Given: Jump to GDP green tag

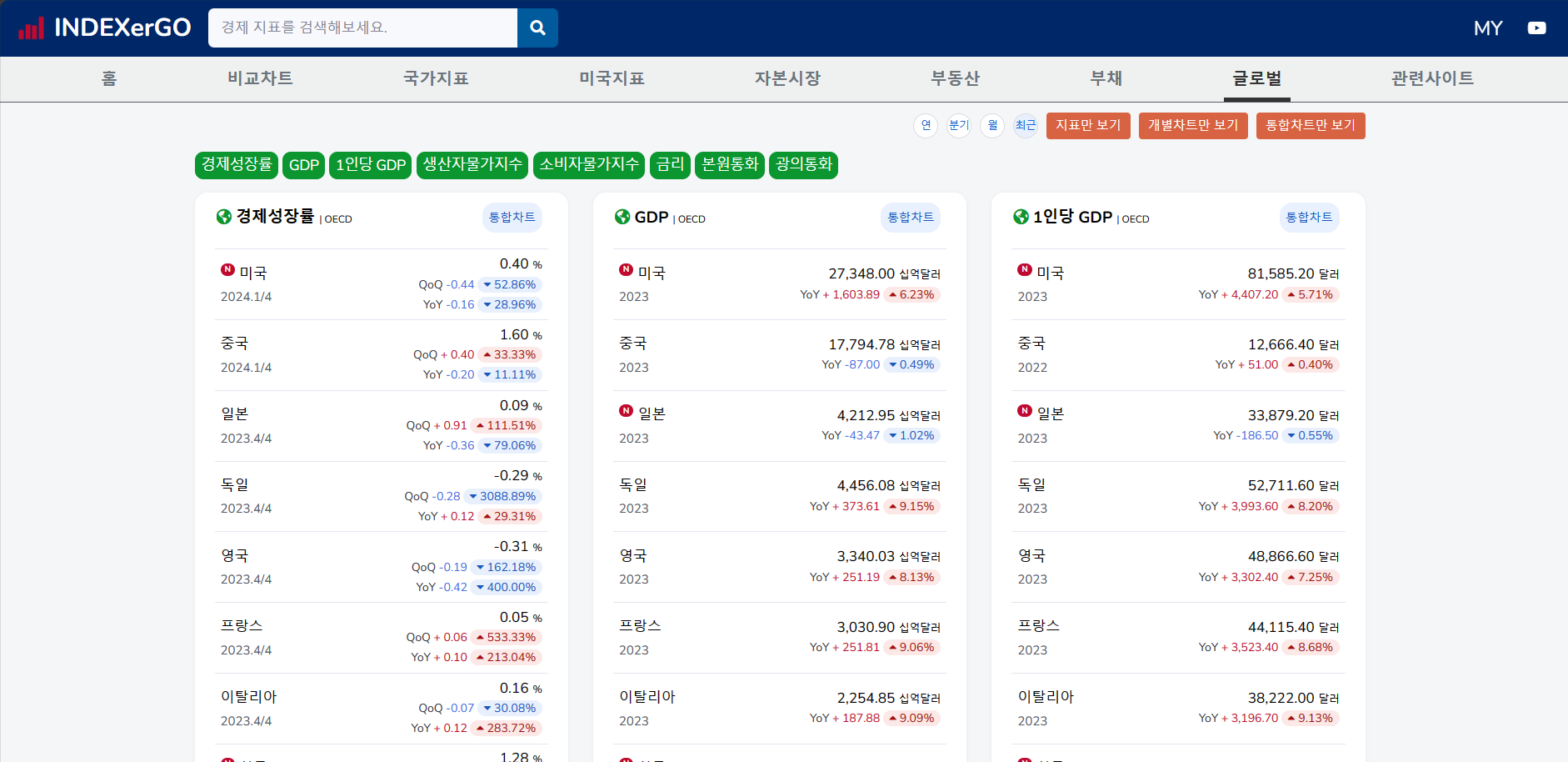Looking at the screenshot, I should 303,165.
